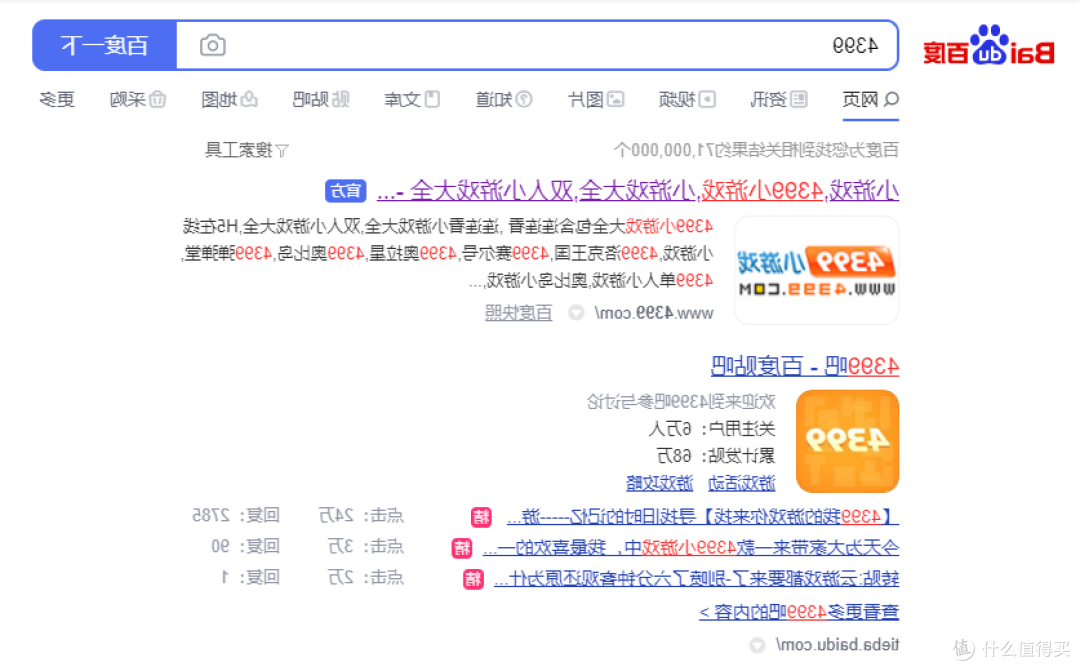Open camera image search icon
This screenshot has height=671, width=1080.
(213, 45)
